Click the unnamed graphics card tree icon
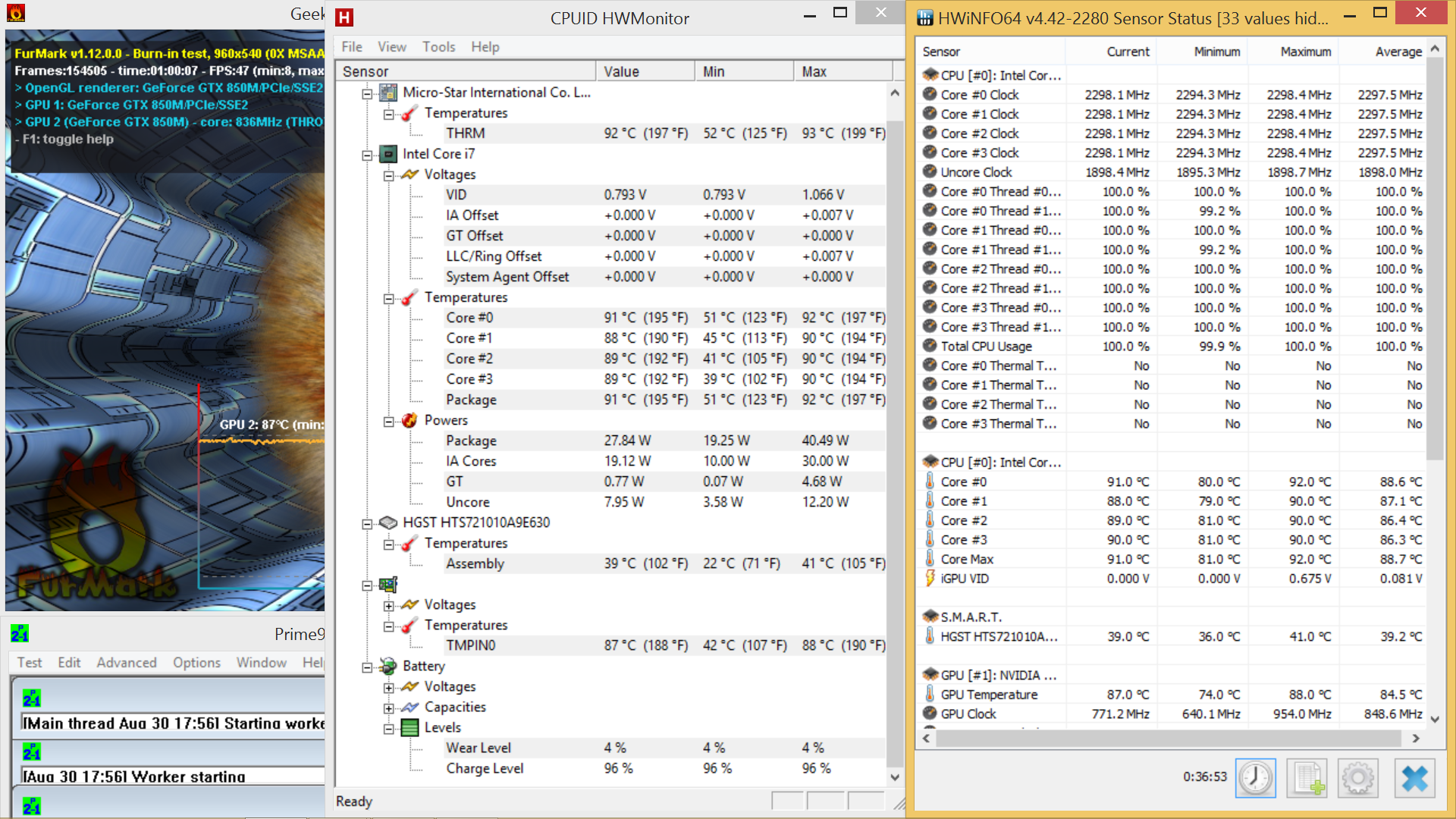Viewport: 1456px width, 819px height. (388, 585)
